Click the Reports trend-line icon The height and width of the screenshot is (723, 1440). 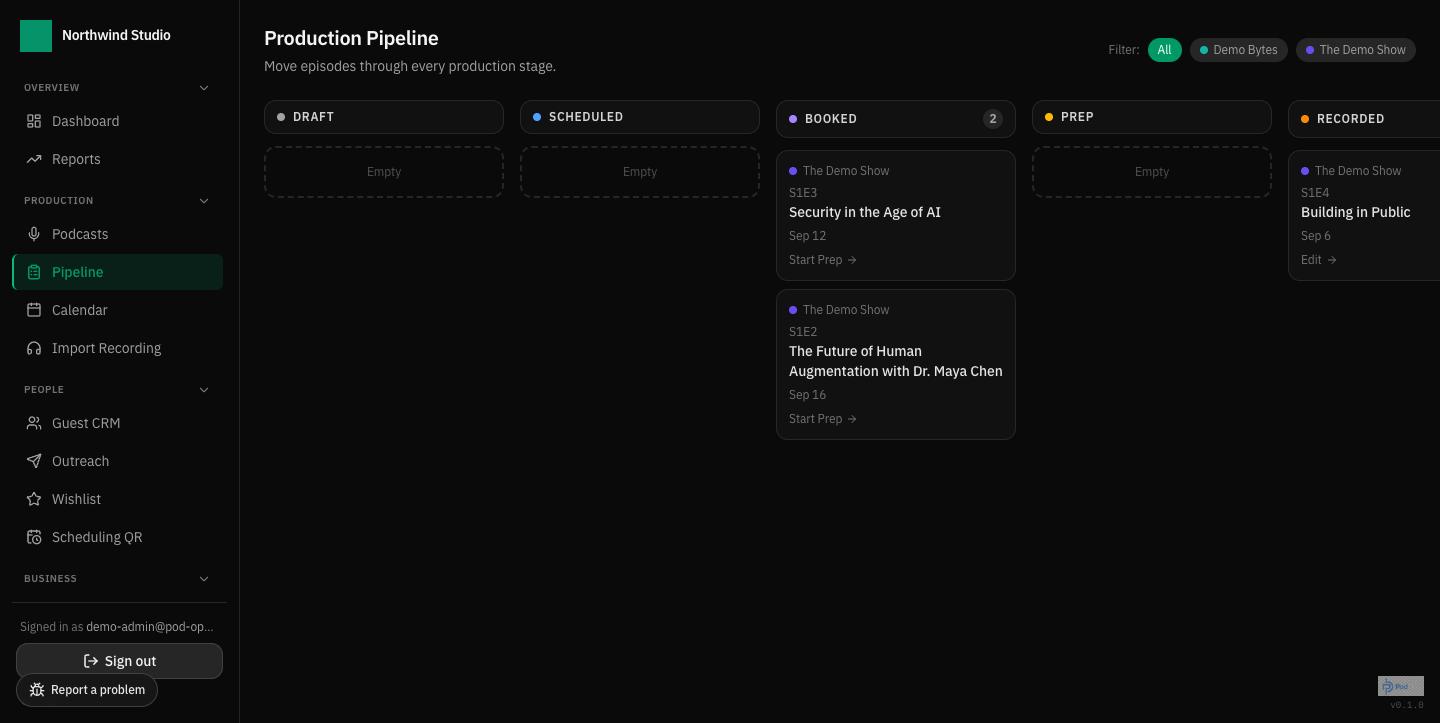click(34, 159)
